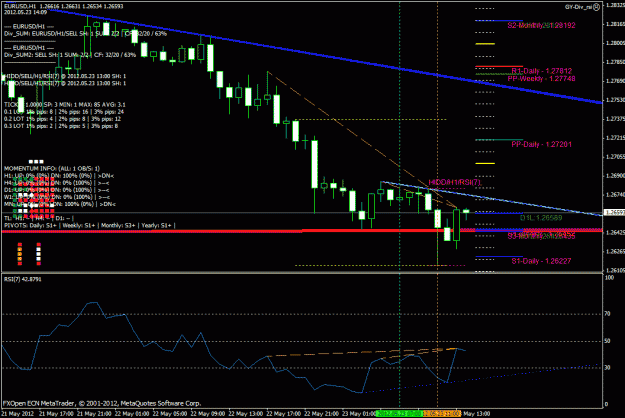The image size is (625, 418).
Task: Click the TL: H1 H4 D1 line
Action: 39,218
